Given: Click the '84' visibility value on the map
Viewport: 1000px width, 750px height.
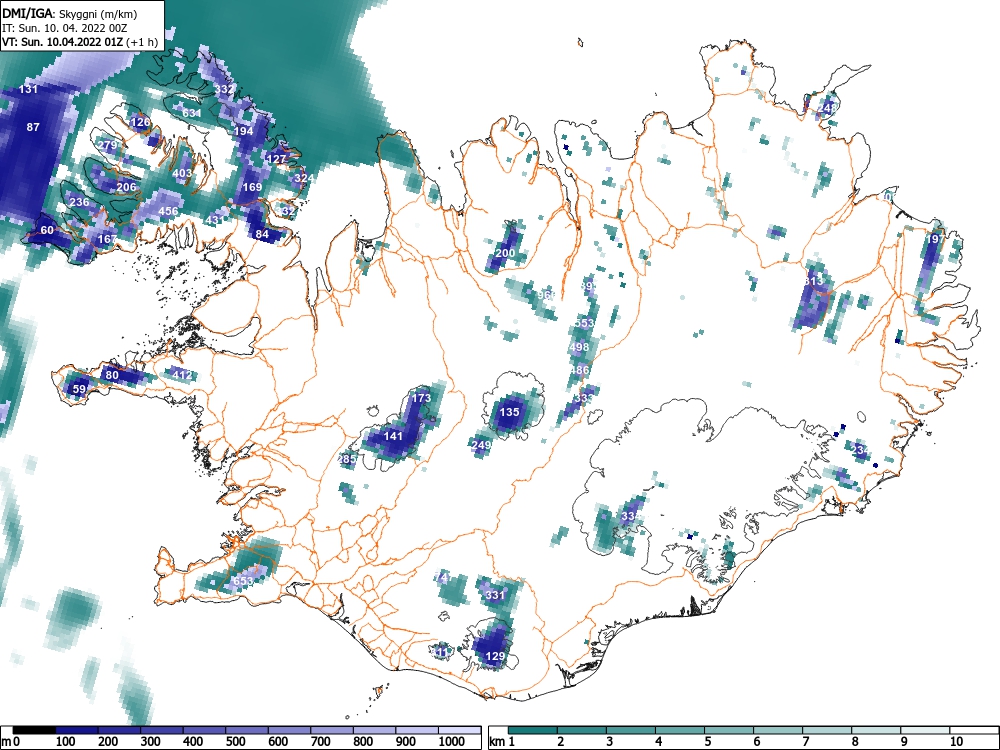Looking at the screenshot, I should point(262,235).
